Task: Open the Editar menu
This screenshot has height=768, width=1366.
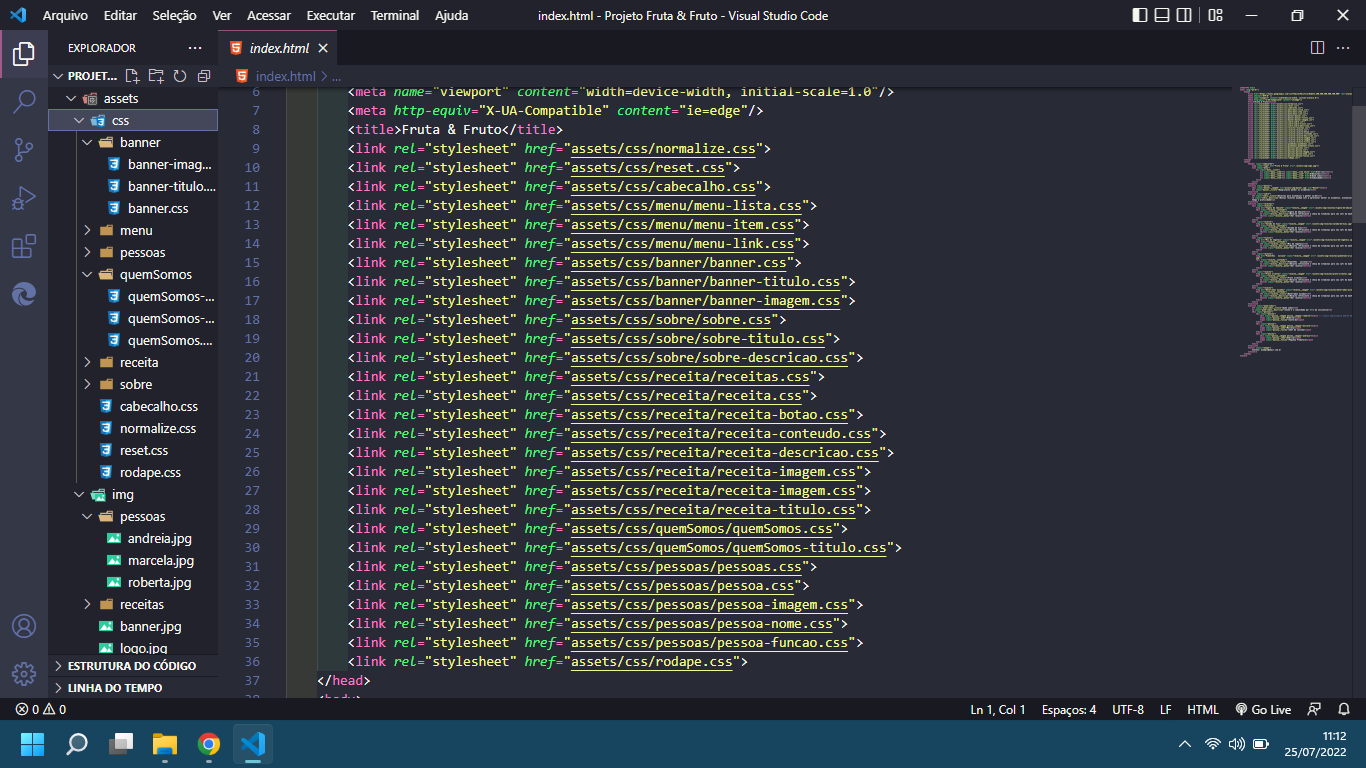Action: (x=120, y=15)
